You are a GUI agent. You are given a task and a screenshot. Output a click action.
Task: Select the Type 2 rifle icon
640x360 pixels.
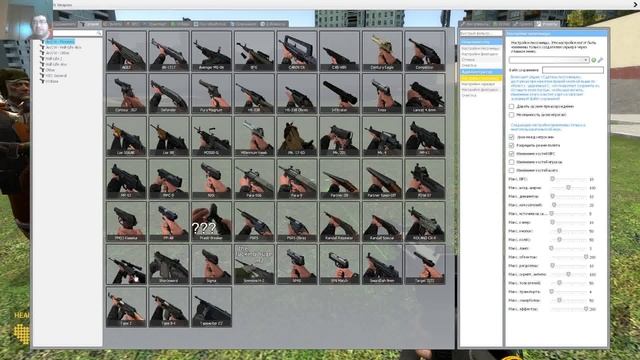[x=126, y=307]
